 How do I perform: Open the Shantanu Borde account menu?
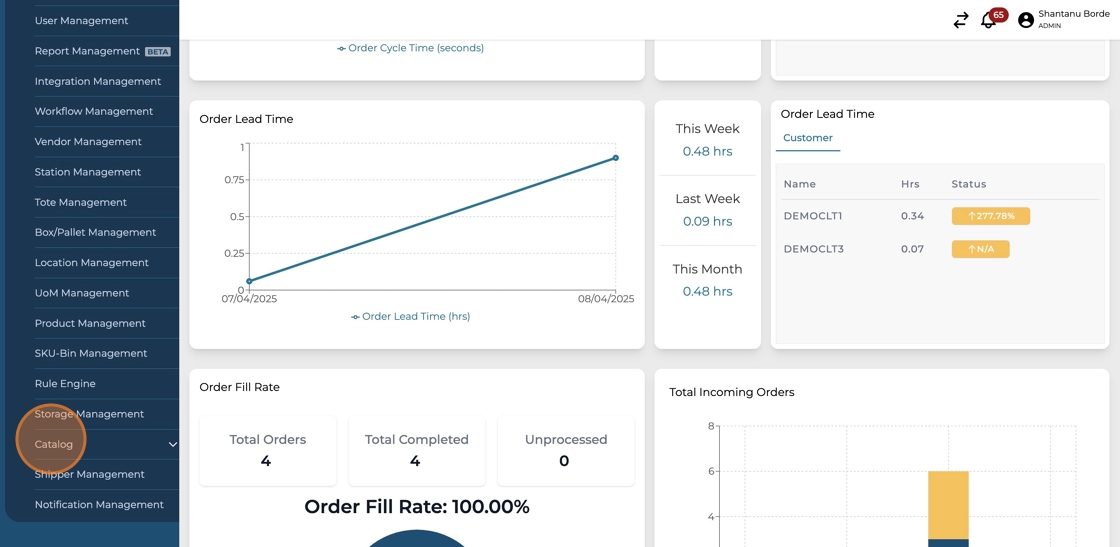[1073, 19]
